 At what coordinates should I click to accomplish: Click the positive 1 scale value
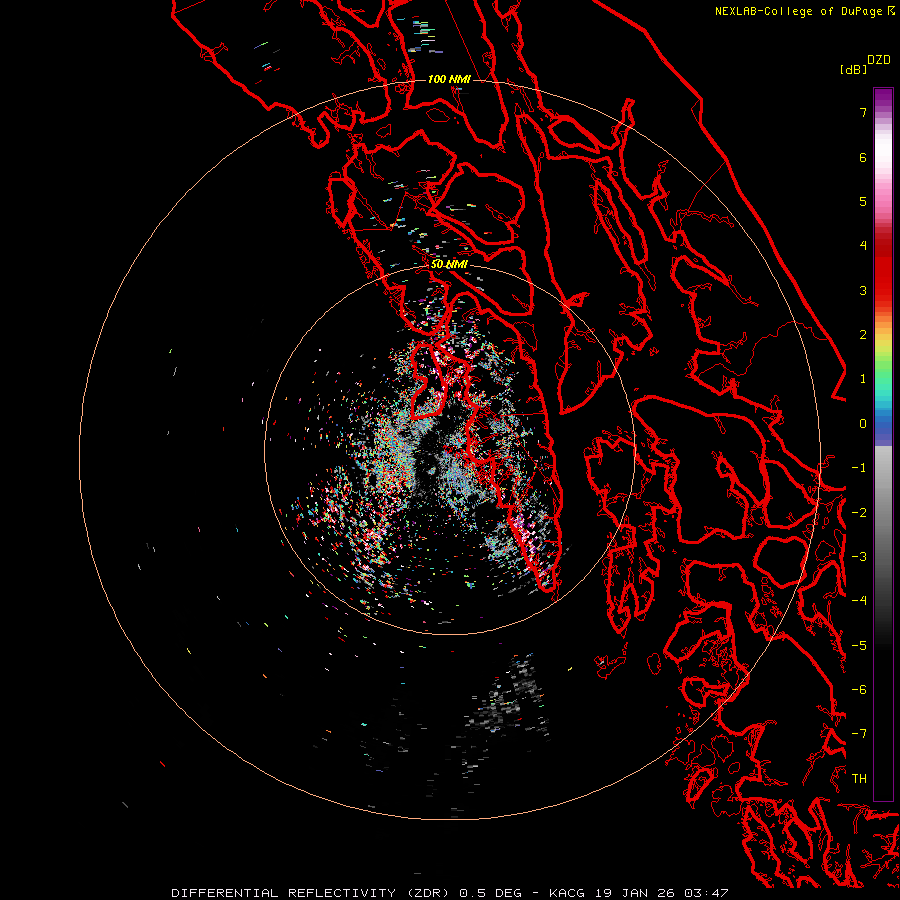pos(863,379)
